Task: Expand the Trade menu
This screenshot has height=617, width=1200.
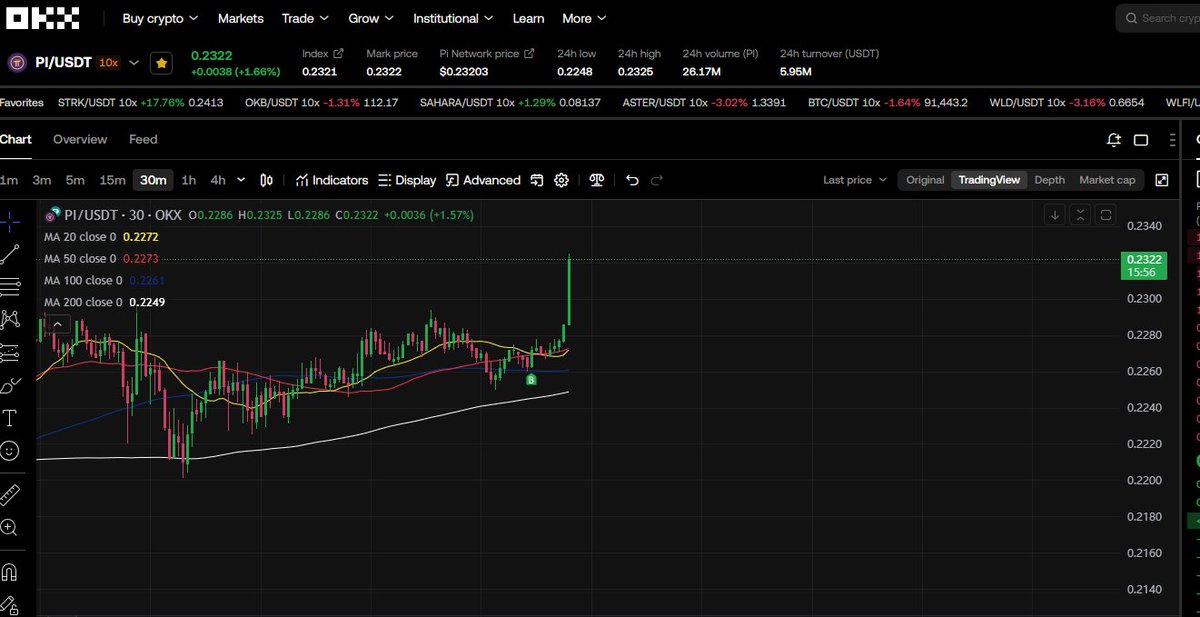Action: coord(305,18)
